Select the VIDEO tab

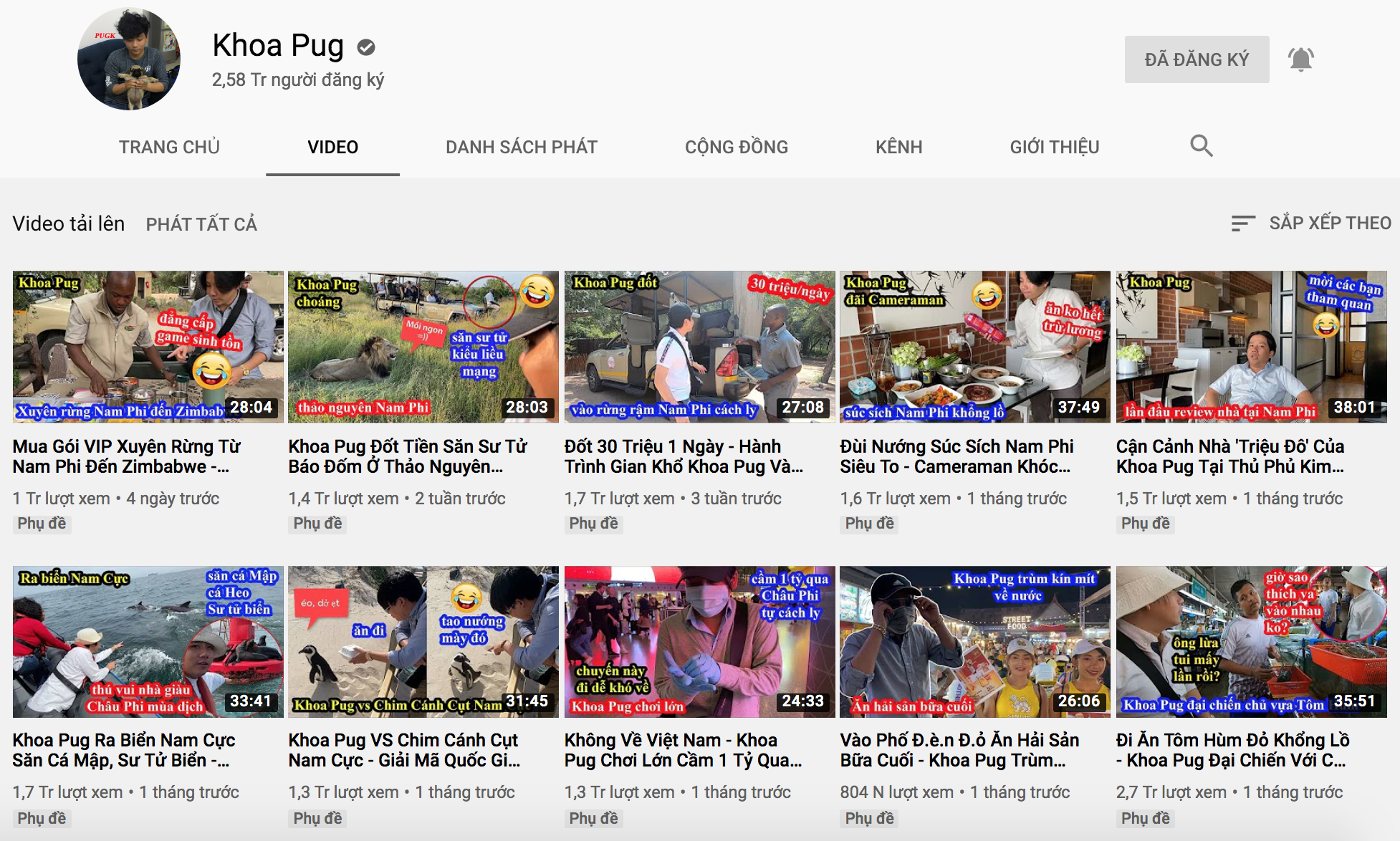[333, 147]
